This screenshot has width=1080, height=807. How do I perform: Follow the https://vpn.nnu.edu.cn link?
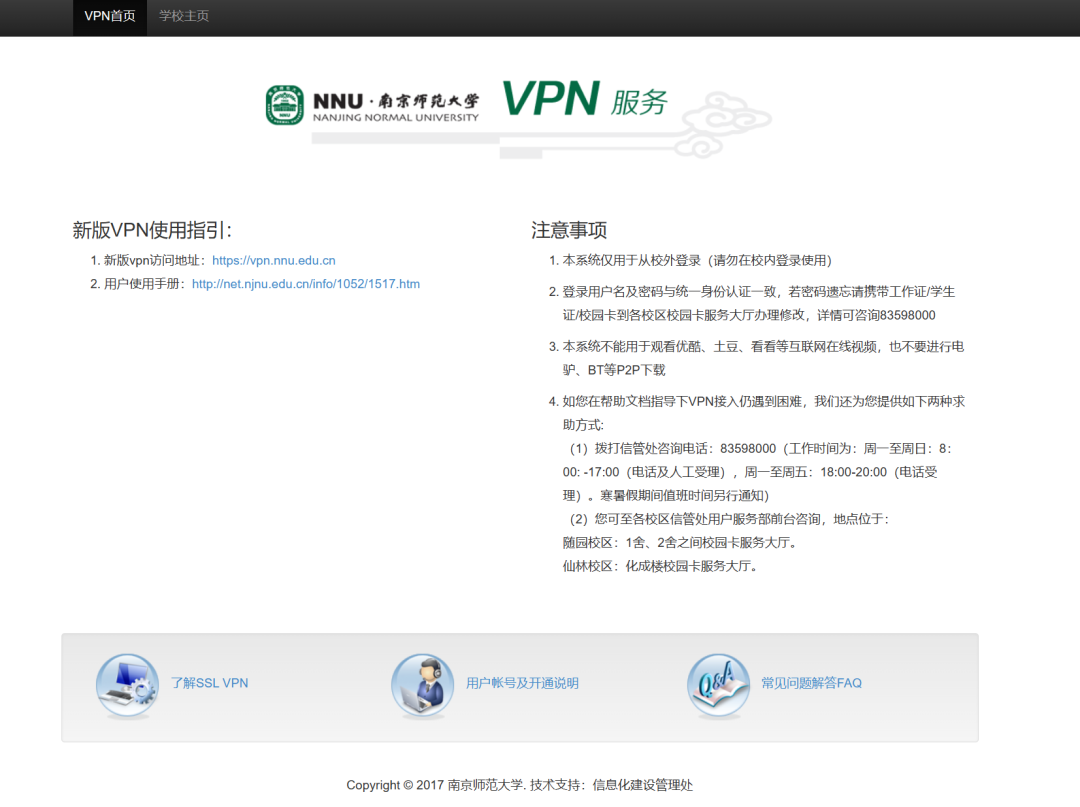[x=273, y=260]
